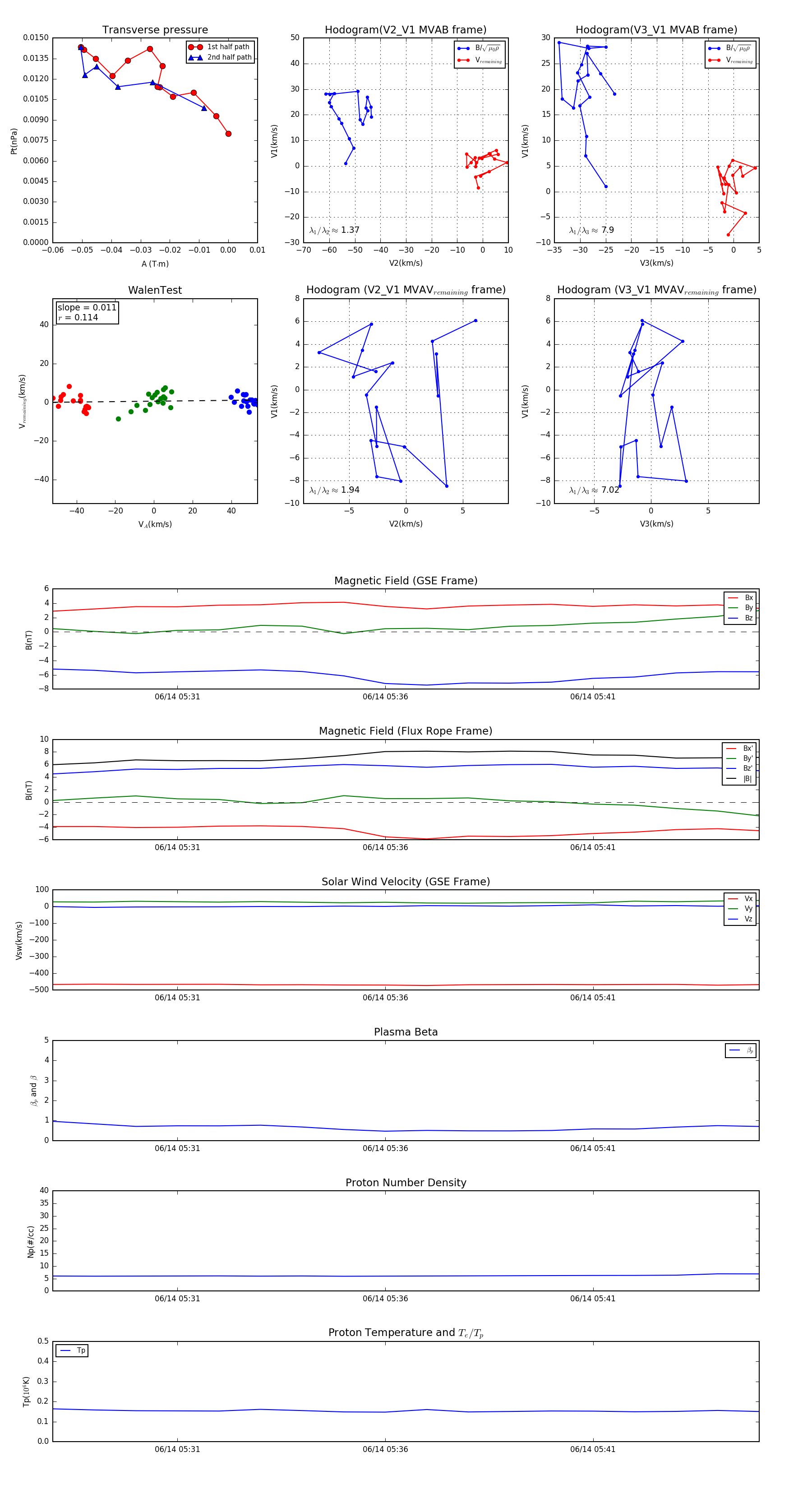812x1489 pixels.
Task: Click the 'Vx' legend entry in velocity plot
Action: (x=740, y=899)
